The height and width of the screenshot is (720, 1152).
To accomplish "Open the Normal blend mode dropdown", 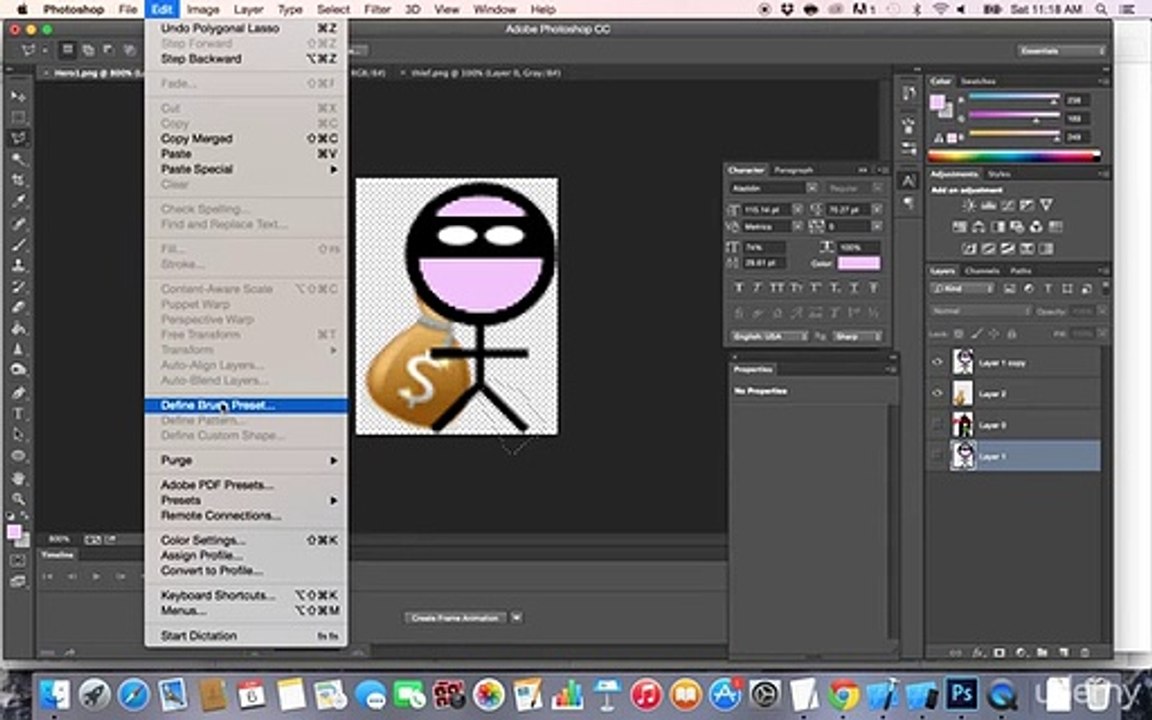I will pos(981,311).
